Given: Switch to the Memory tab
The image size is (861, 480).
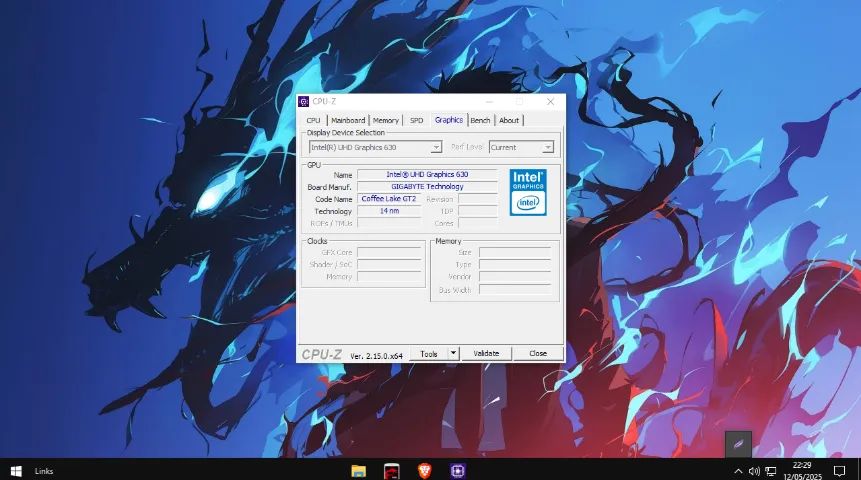Looking at the screenshot, I should pyautogui.click(x=385, y=120).
